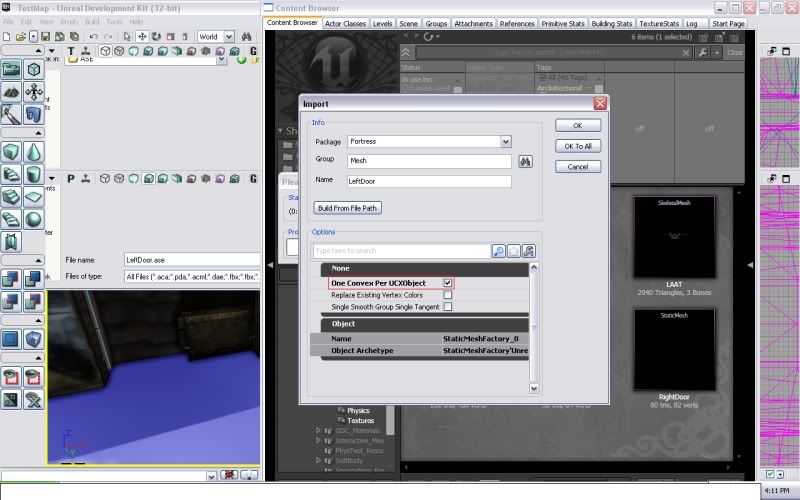The height and width of the screenshot is (500, 800).
Task: Switch to the Levels tab
Action: pos(382,23)
